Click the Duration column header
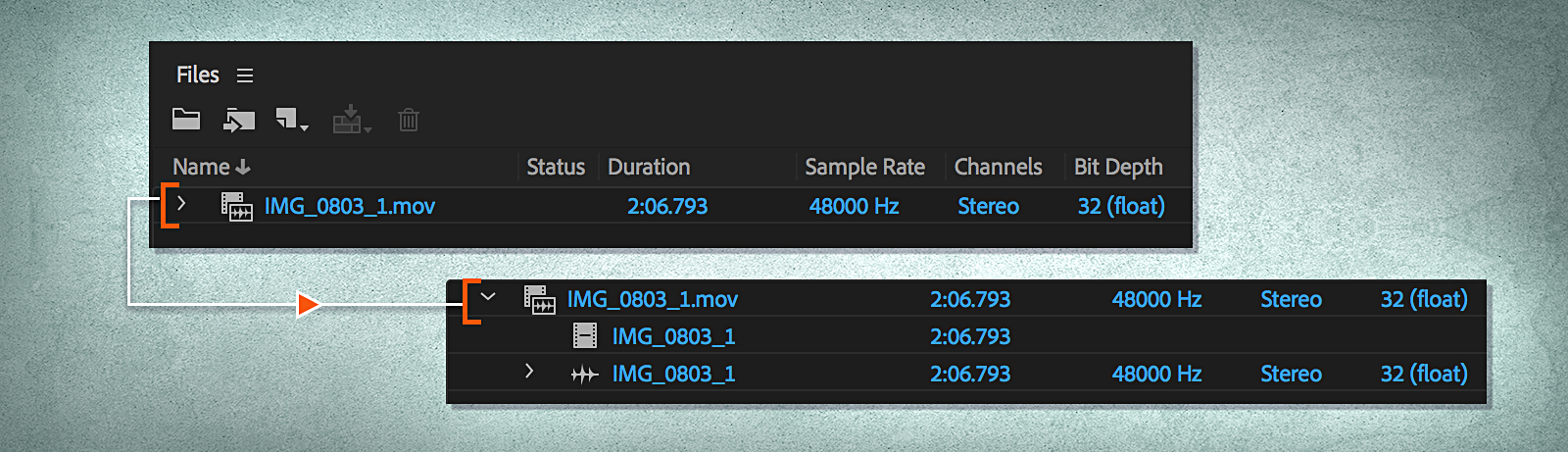Viewport: 1568px width, 452px height. pyautogui.click(x=649, y=167)
